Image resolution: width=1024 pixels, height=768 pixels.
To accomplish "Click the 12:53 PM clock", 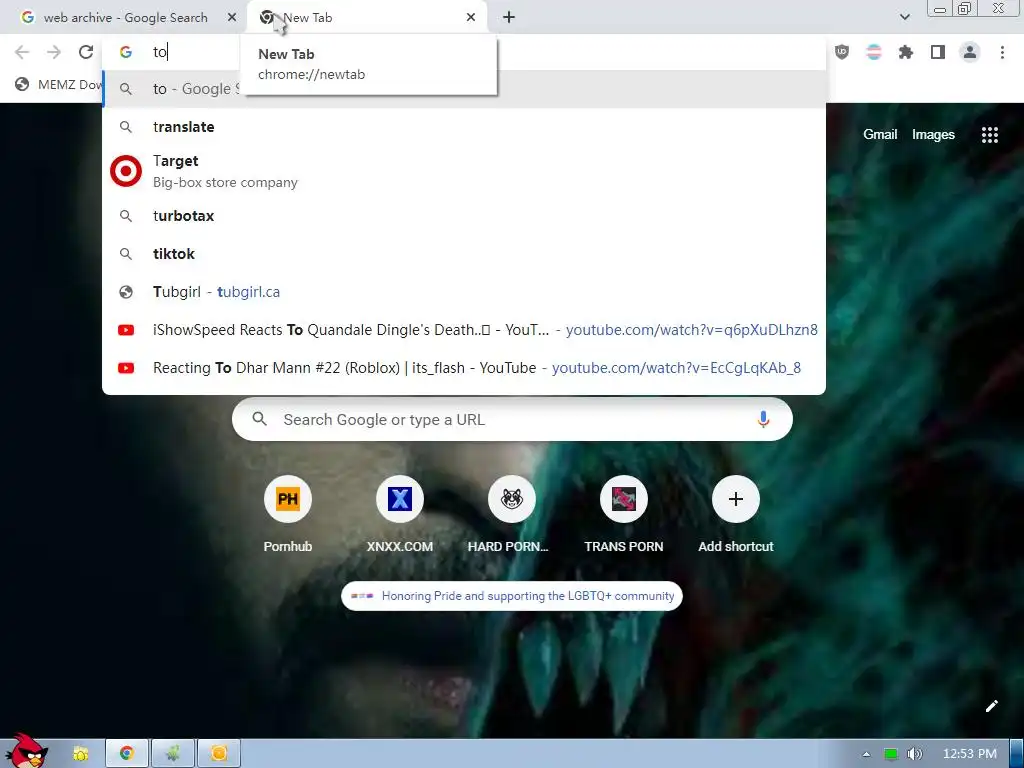I will tap(970, 754).
